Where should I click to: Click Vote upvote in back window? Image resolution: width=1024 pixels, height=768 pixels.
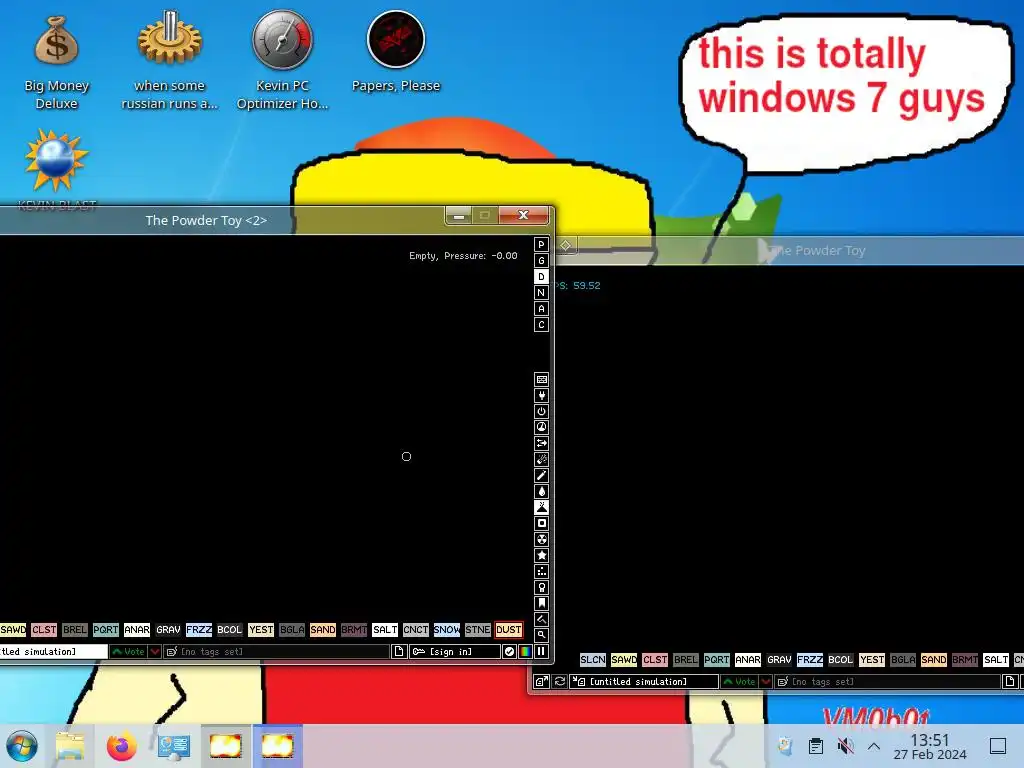(739, 682)
